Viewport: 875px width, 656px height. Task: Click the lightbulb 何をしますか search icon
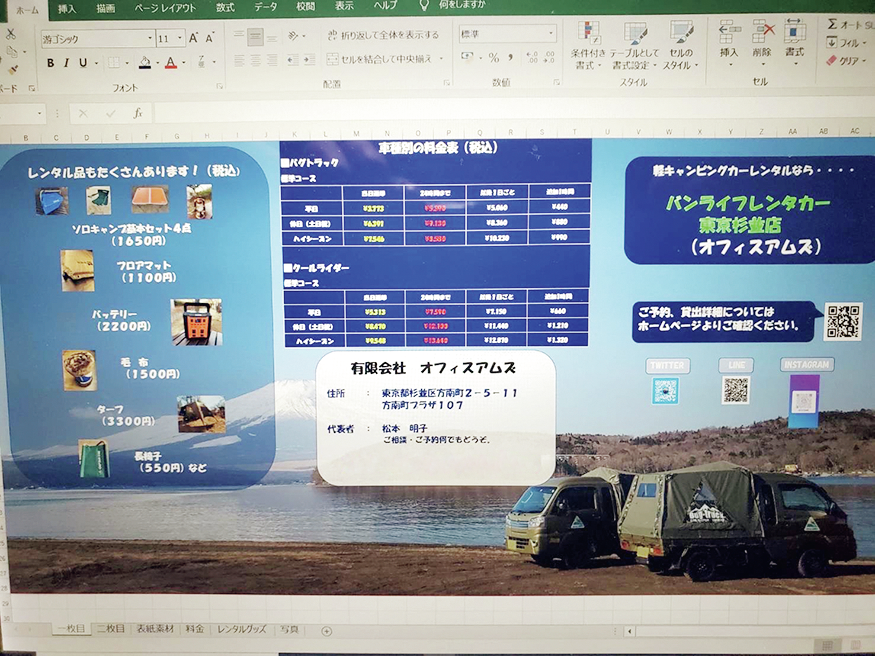coord(425,6)
